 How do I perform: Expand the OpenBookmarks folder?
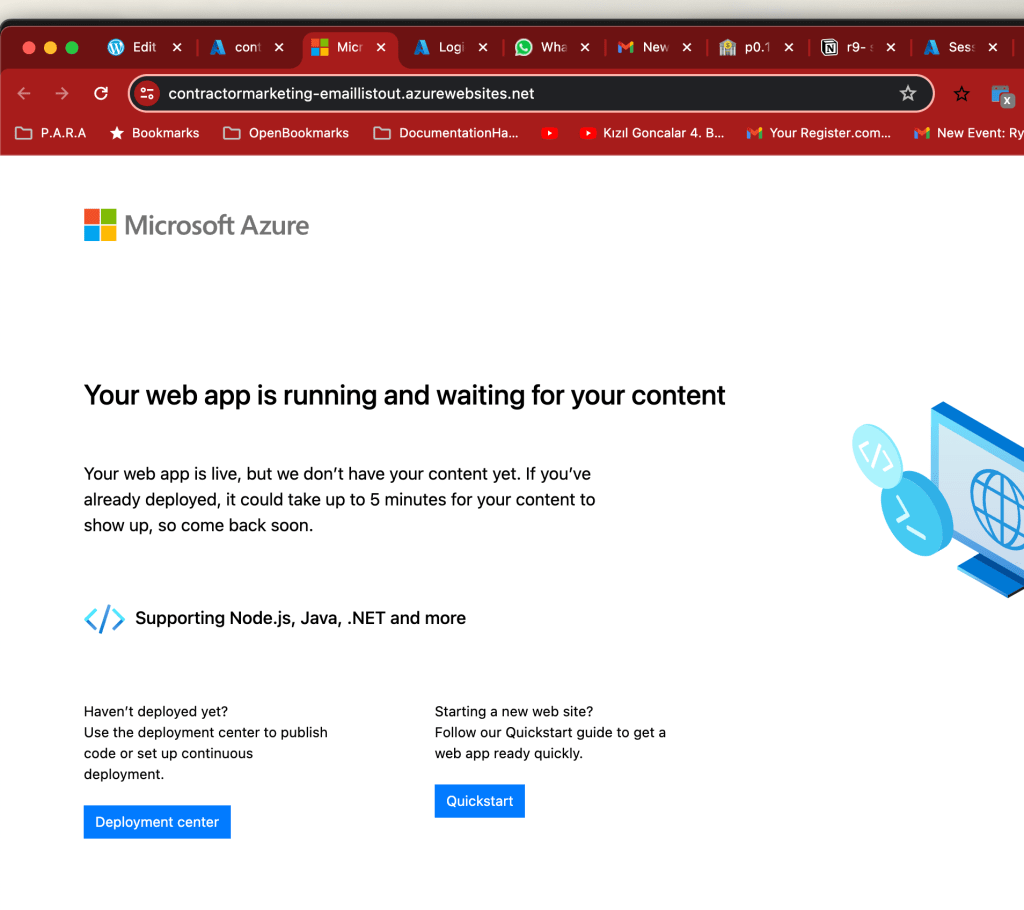[286, 133]
